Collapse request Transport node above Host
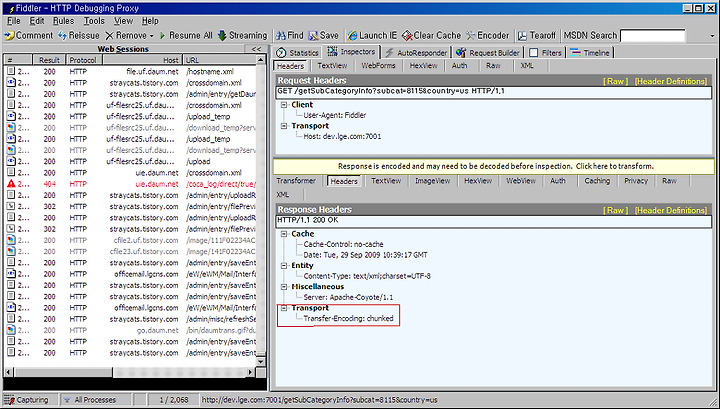720x409 pixels. (284, 126)
